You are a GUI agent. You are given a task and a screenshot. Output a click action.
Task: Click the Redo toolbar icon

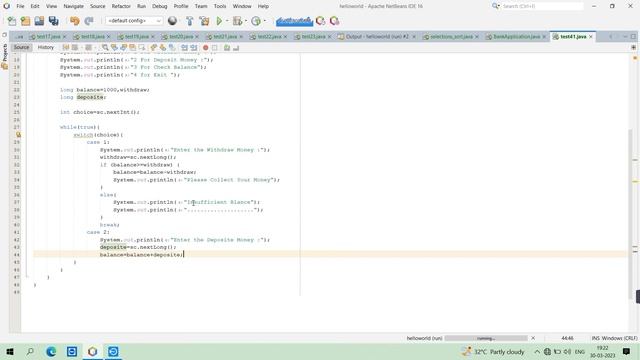(x=89, y=21)
